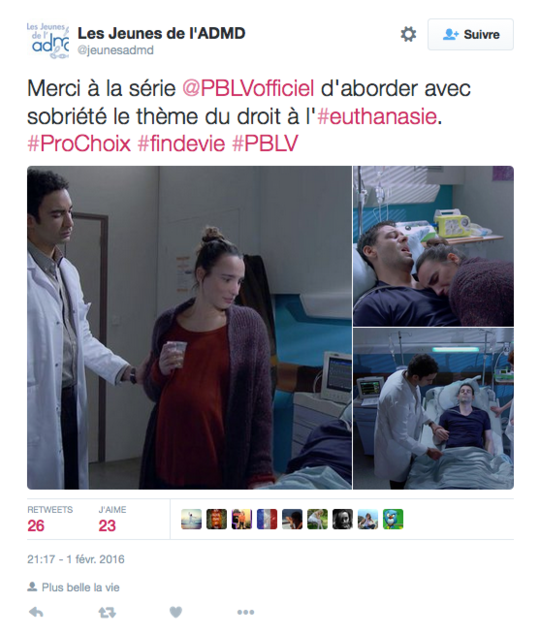540x635 pixels.
Task: Open the bottom-right photo of the hospital bed
Action: [x=433, y=409]
